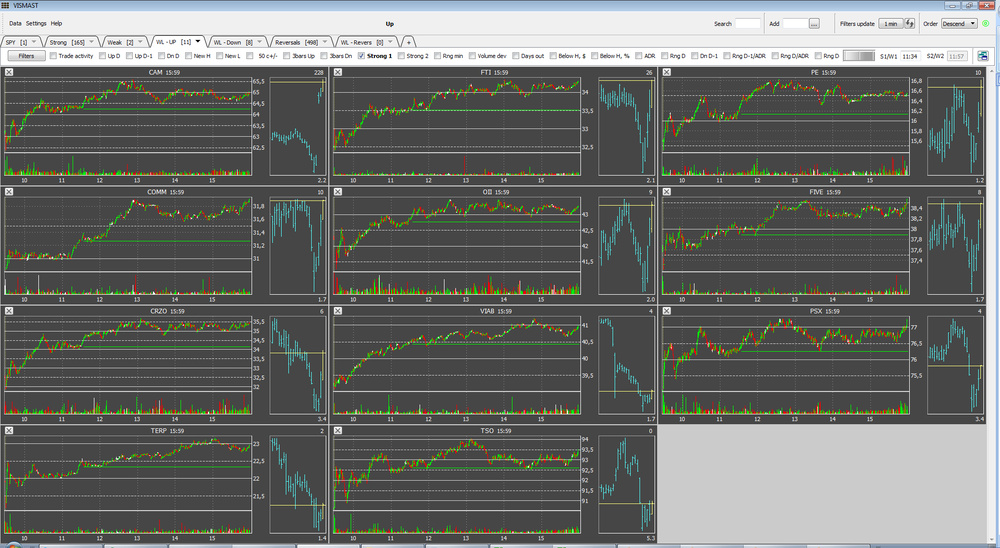This screenshot has height=548, width=1000.
Task: Enable the Strong 2 filter
Action: 401,56
